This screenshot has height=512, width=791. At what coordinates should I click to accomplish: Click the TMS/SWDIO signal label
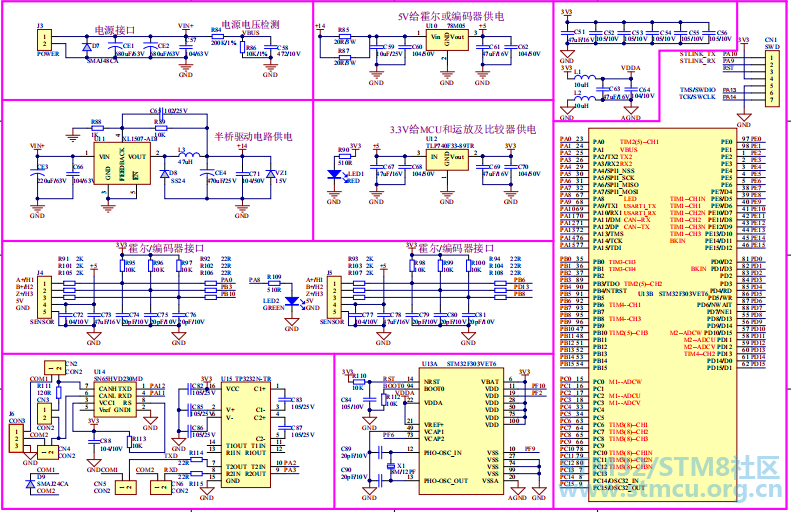[x=697, y=90]
